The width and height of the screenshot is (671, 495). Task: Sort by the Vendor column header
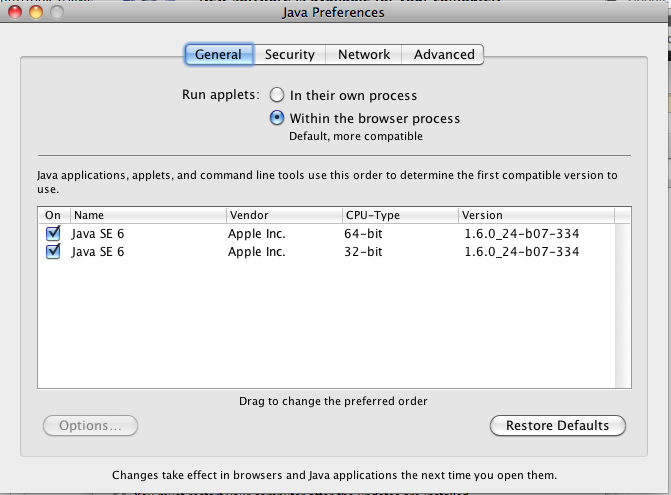coord(284,215)
